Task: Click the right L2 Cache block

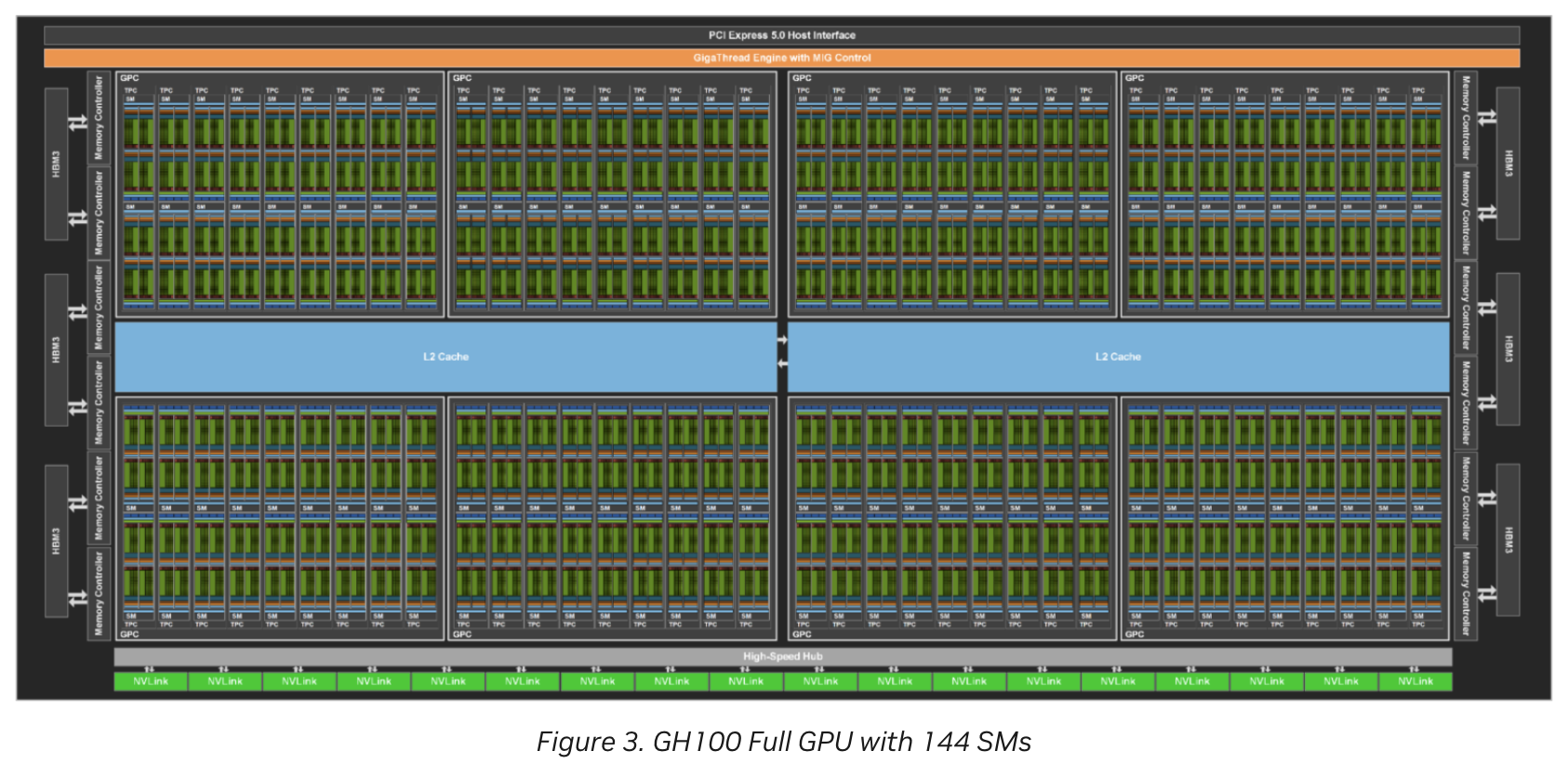Action: [x=1118, y=357]
